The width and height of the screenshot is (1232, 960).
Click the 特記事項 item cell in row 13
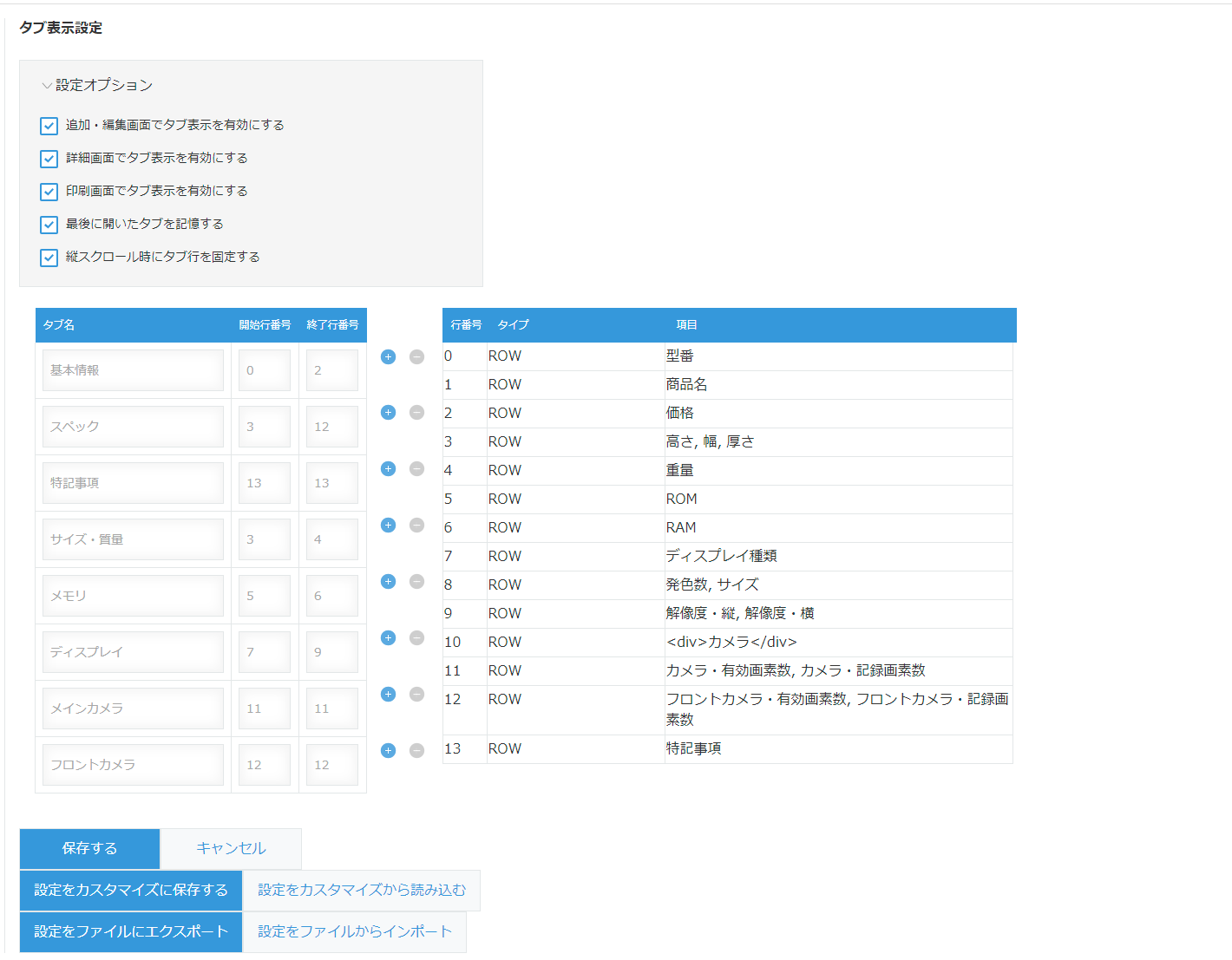[838, 749]
